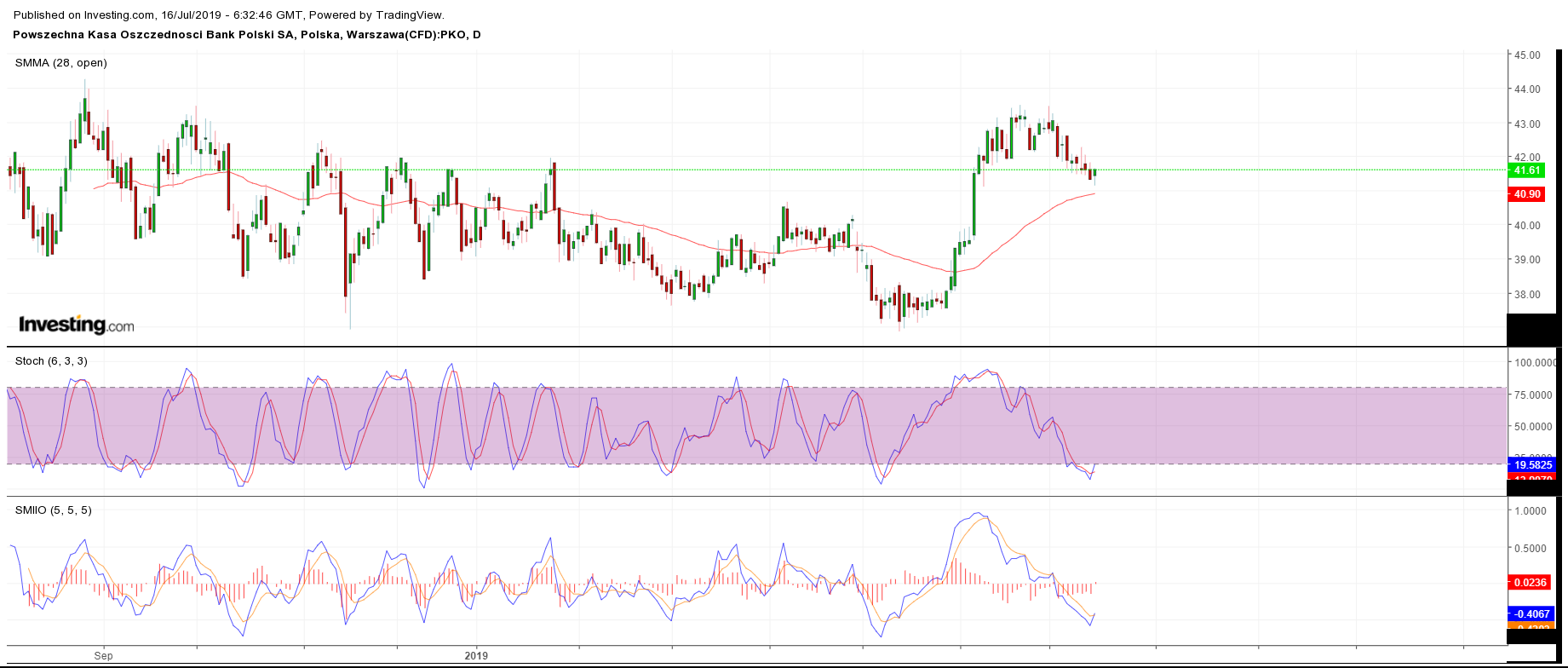Click the blue 19.5825 Stoch value tag
The image size is (1568, 668).
coord(1532,465)
